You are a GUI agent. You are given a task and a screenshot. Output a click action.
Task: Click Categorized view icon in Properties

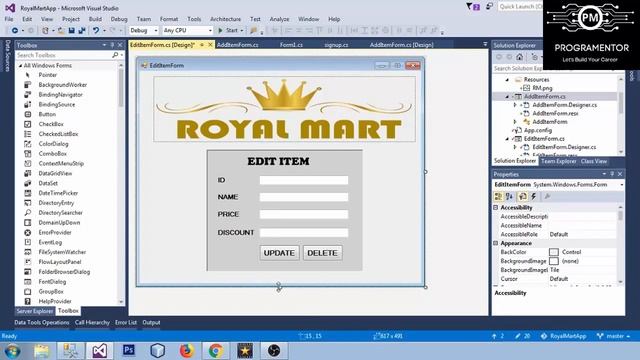click(x=498, y=197)
